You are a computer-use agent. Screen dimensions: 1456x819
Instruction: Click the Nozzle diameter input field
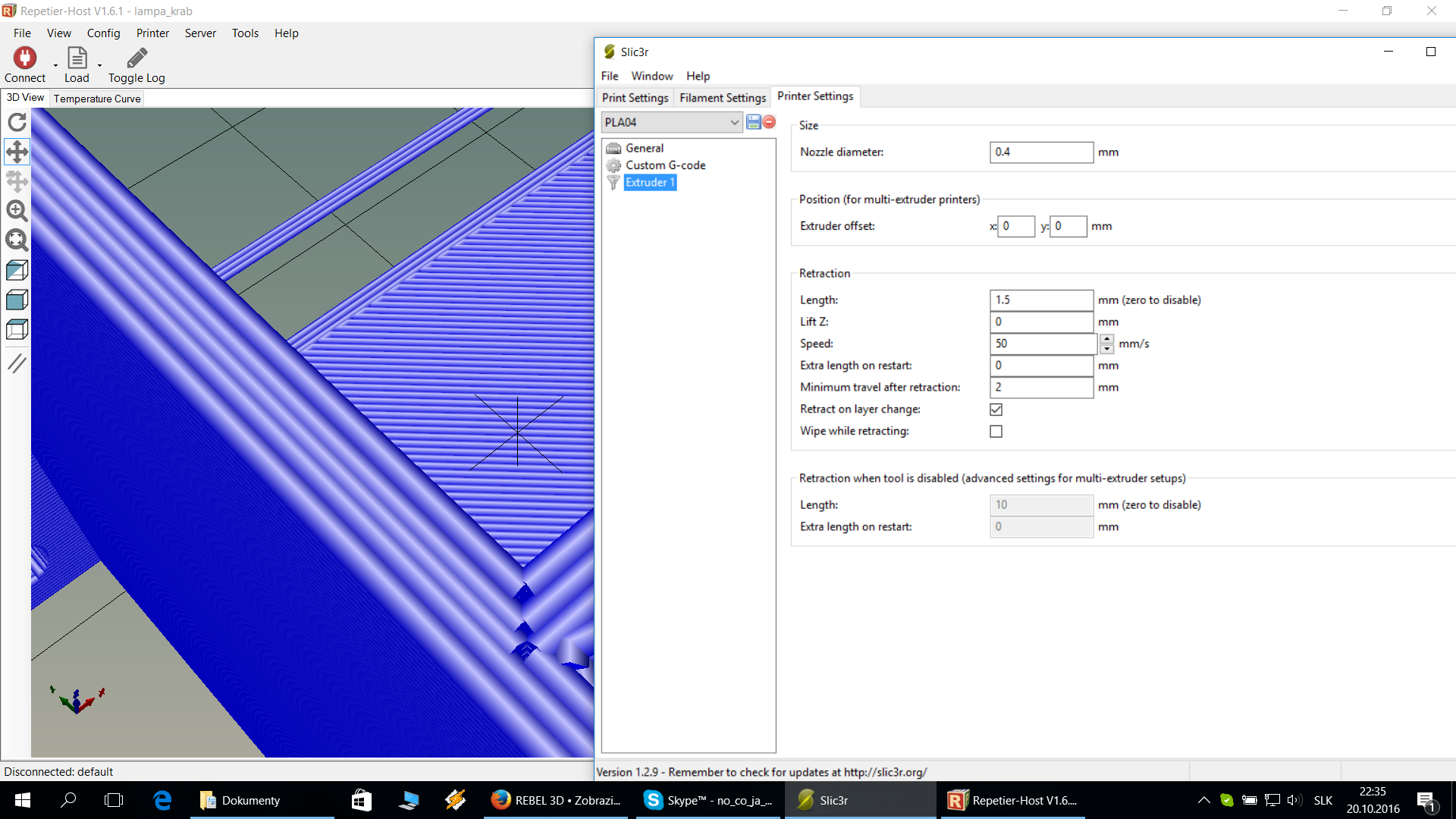click(1040, 152)
